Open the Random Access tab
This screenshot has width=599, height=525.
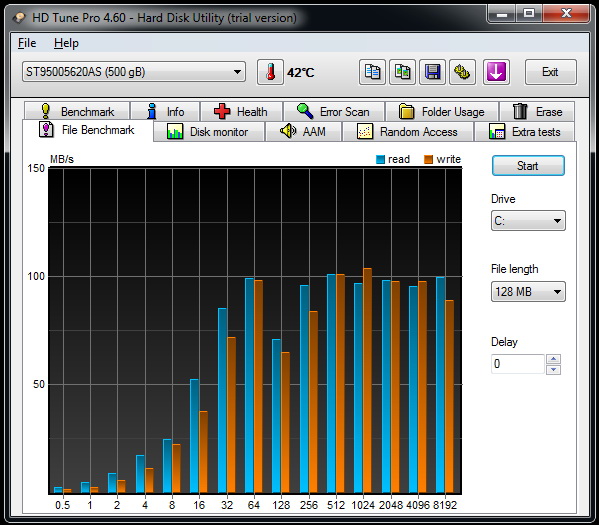pos(408,132)
